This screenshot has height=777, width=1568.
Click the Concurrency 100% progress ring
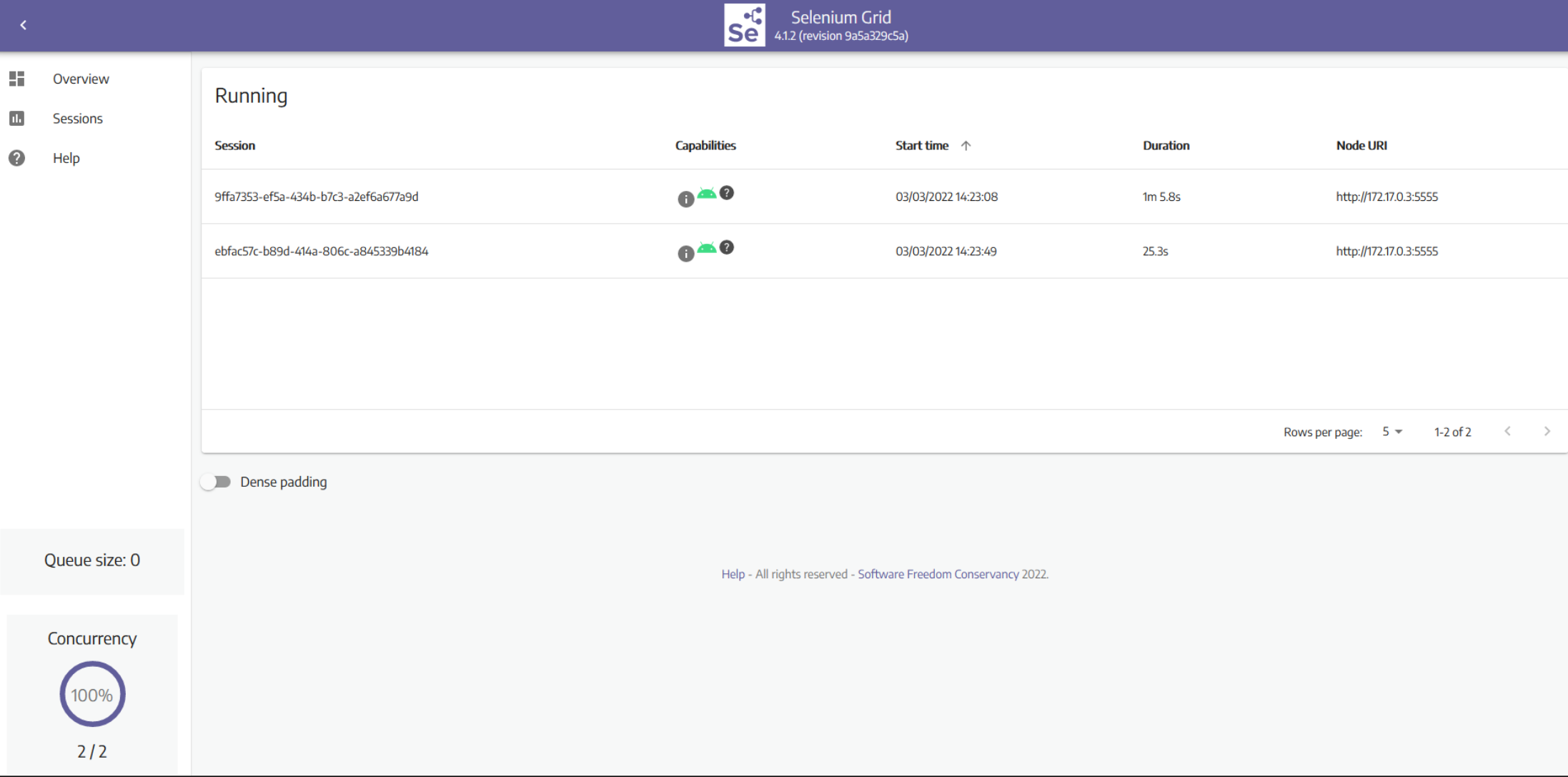(92, 694)
